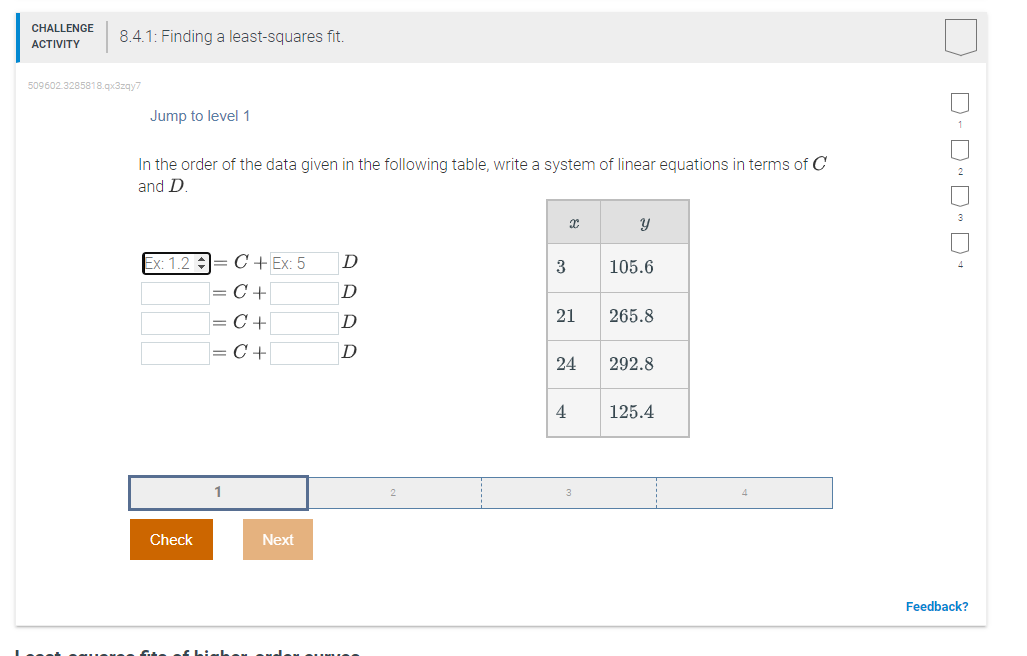1027x656 pixels.
Task: Click the third row input before D
Action: [x=304, y=322]
